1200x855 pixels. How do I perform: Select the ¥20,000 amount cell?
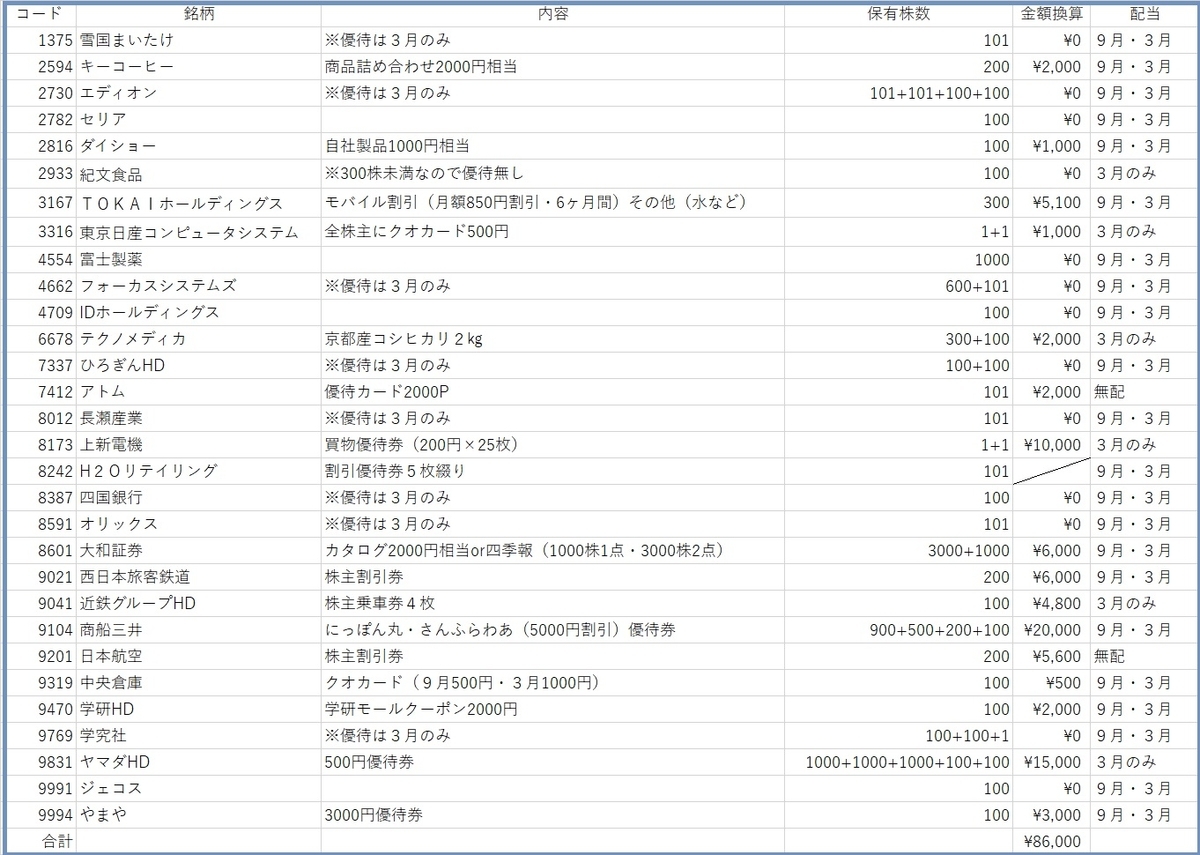click(1051, 630)
